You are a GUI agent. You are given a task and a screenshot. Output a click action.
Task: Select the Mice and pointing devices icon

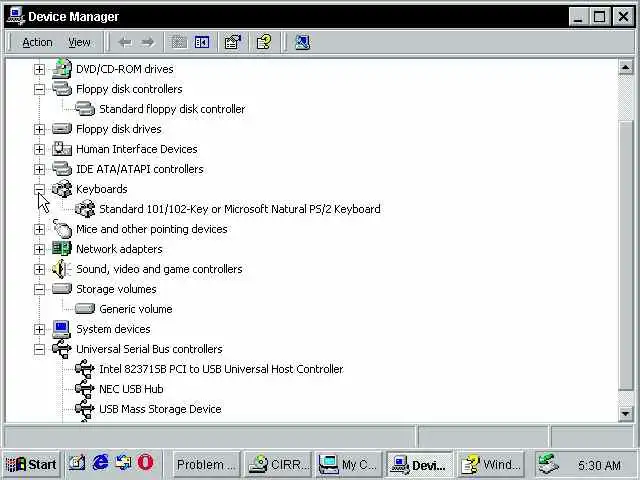coord(62,229)
